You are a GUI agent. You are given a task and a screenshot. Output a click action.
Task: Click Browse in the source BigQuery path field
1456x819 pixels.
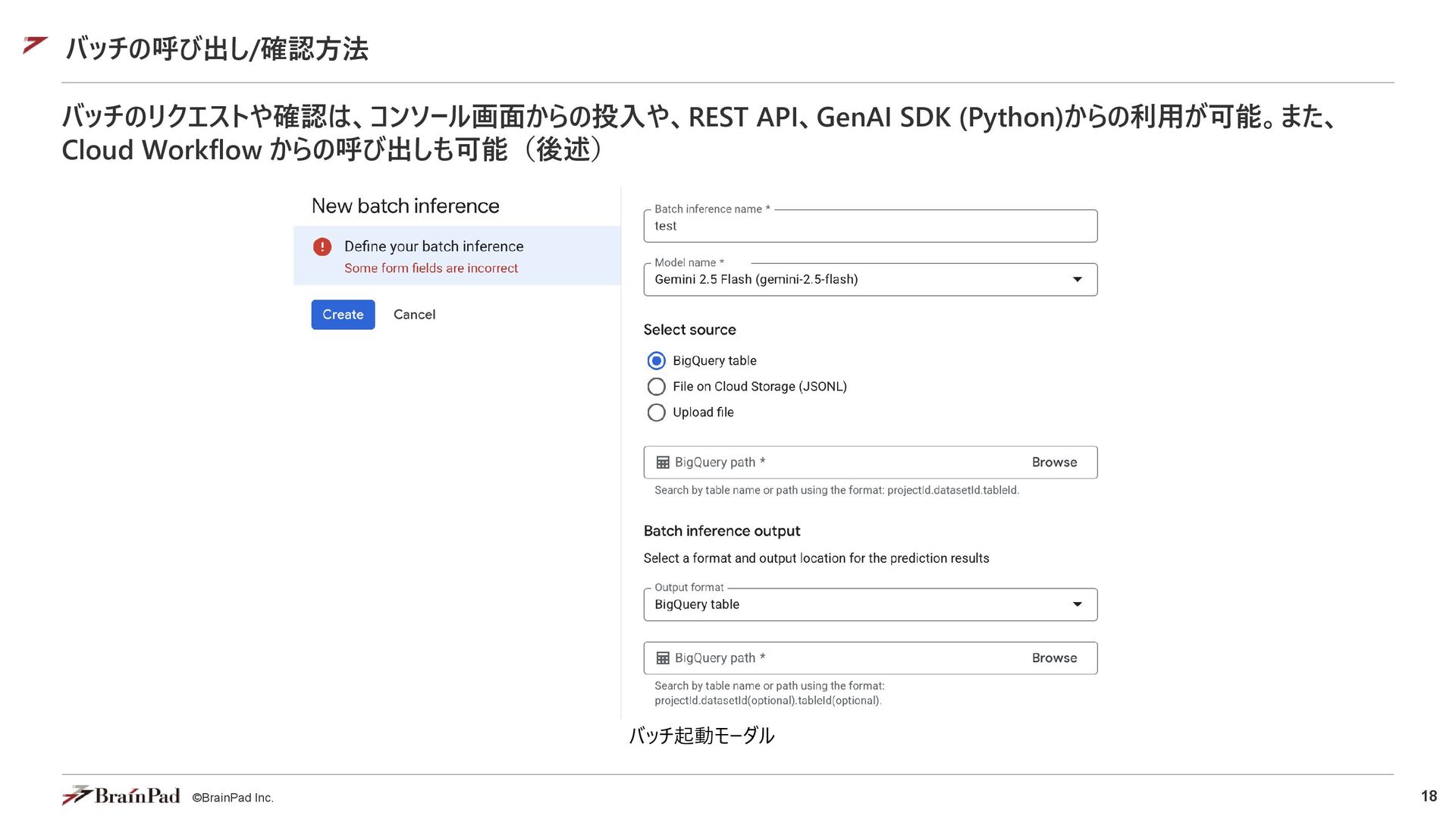click(x=1054, y=463)
